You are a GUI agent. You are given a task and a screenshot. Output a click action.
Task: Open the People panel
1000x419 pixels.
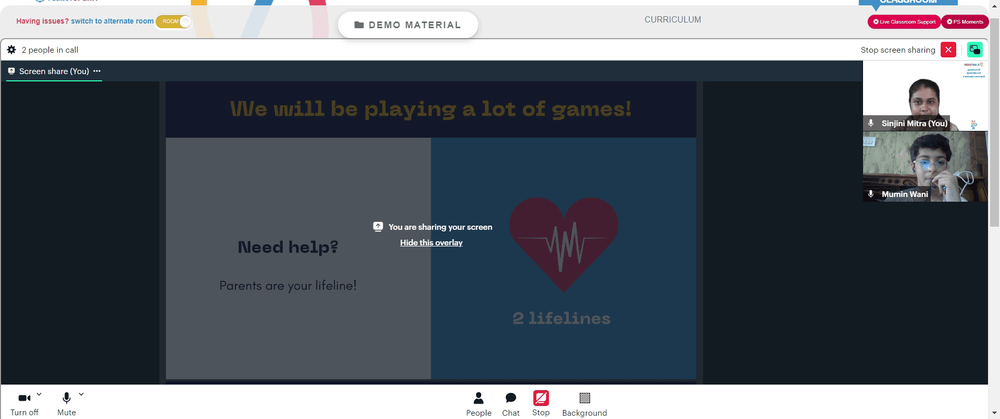pos(478,404)
